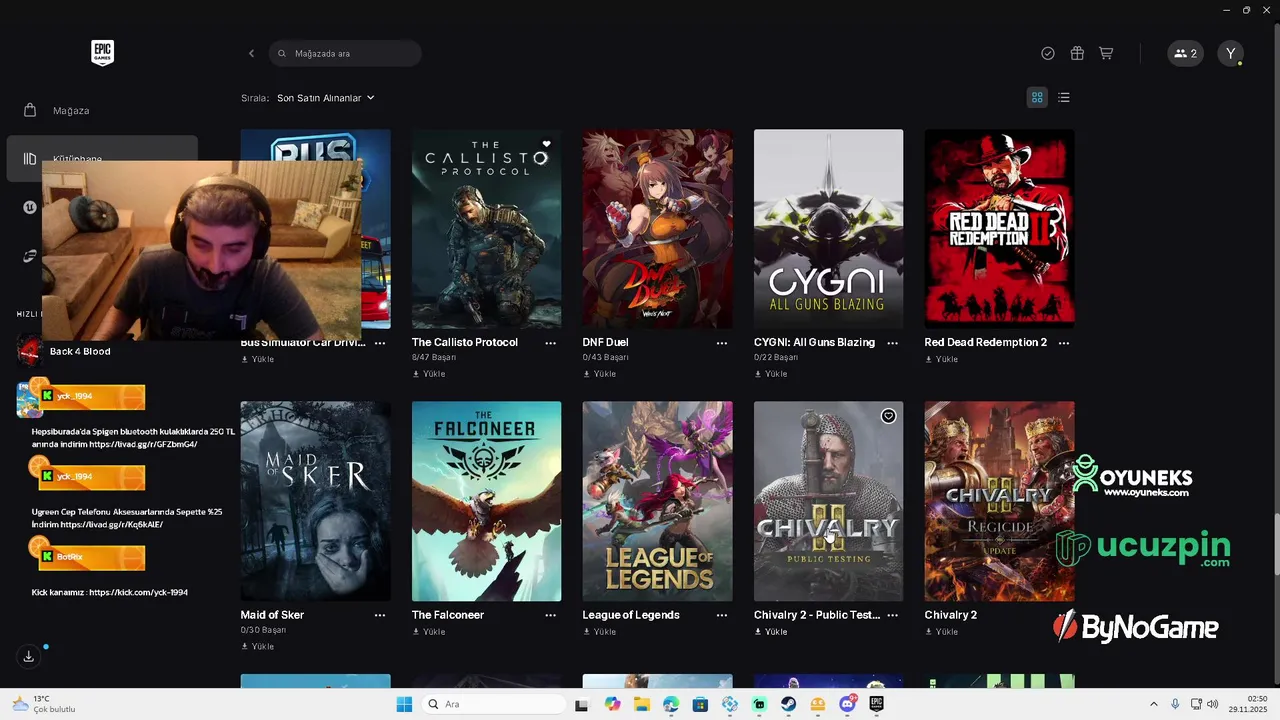The height and width of the screenshot is (720, 1280).
Task: Open the Y profile avatar menu
Action: (1231, 53)
